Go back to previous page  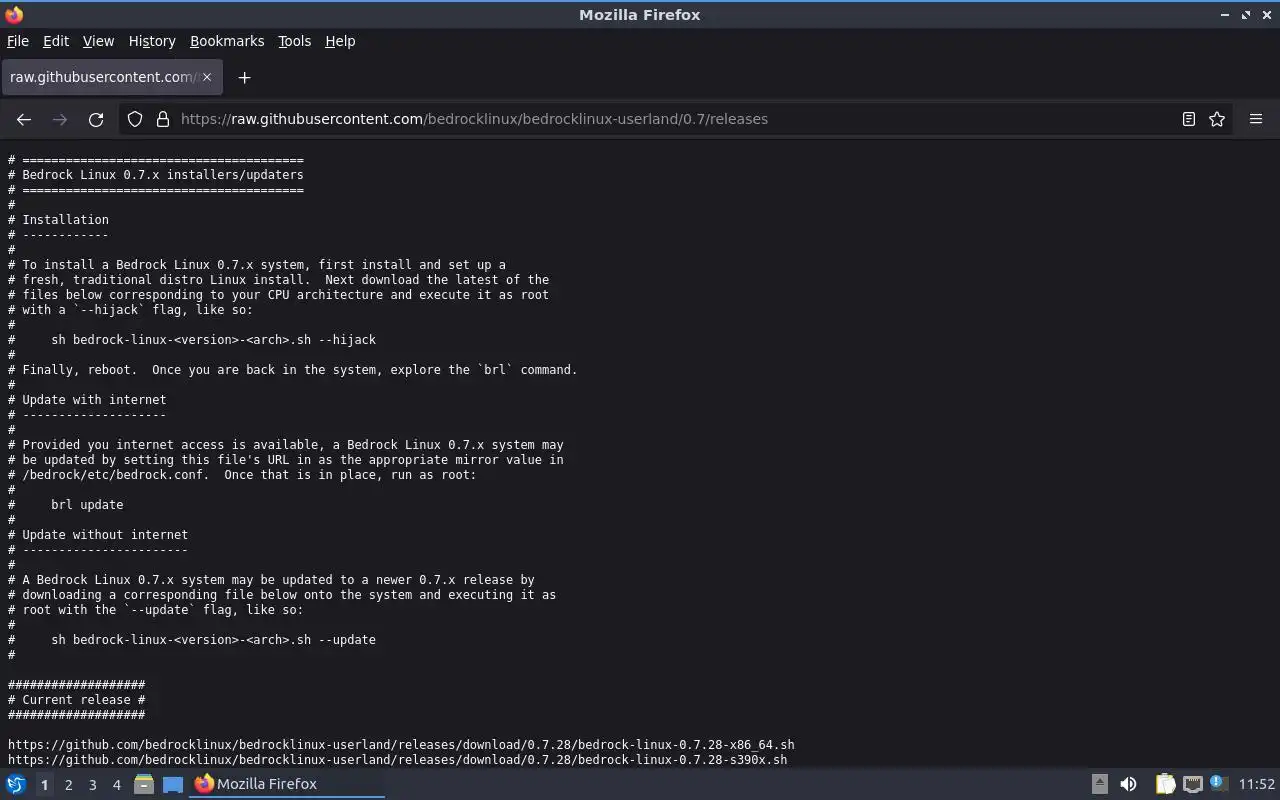click(24, 119)
